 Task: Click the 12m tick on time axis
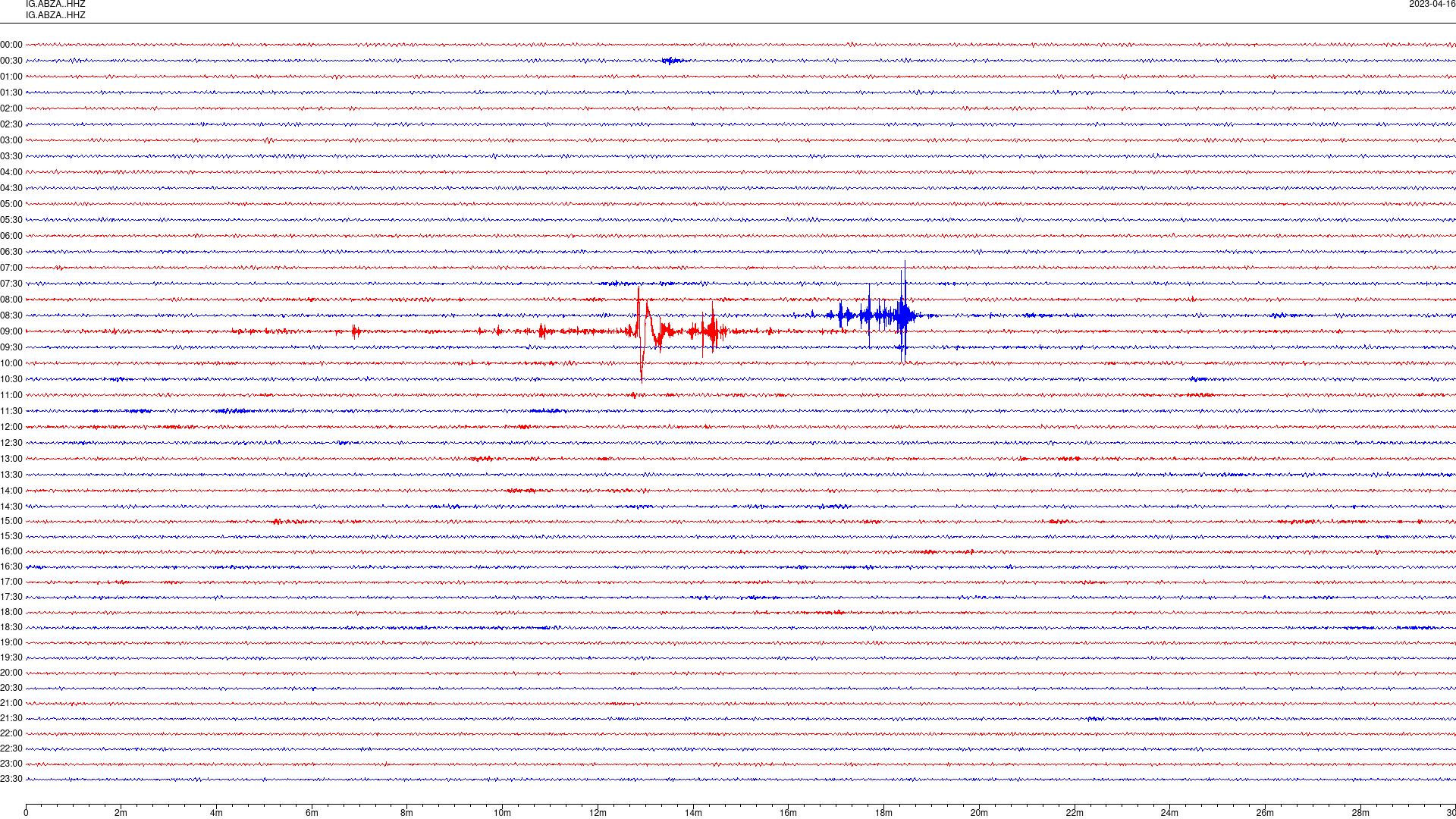tap(598, 812)
